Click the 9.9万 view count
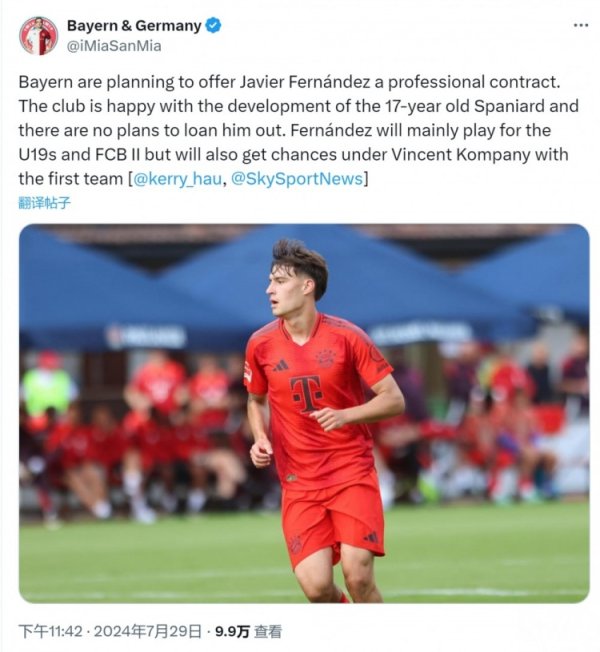The image size is (600, 652). [x=232, y=632]
